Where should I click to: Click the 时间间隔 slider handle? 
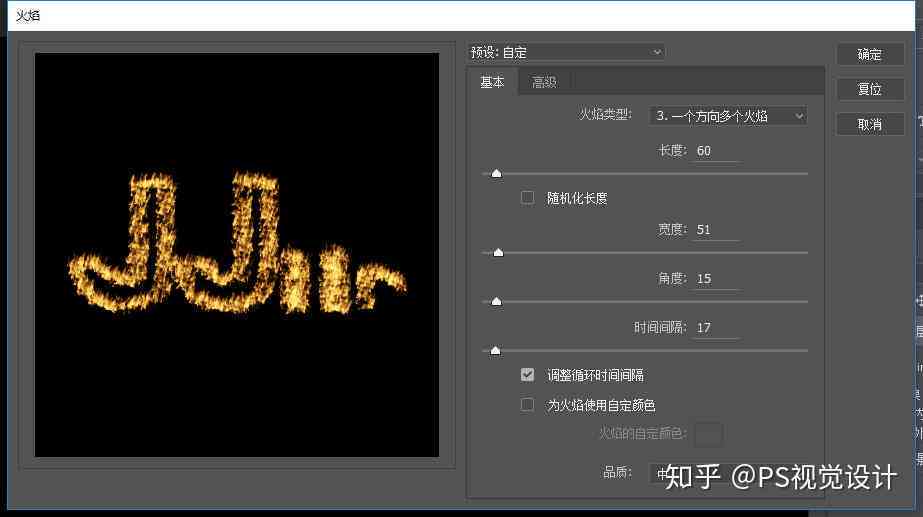point(496,351)
